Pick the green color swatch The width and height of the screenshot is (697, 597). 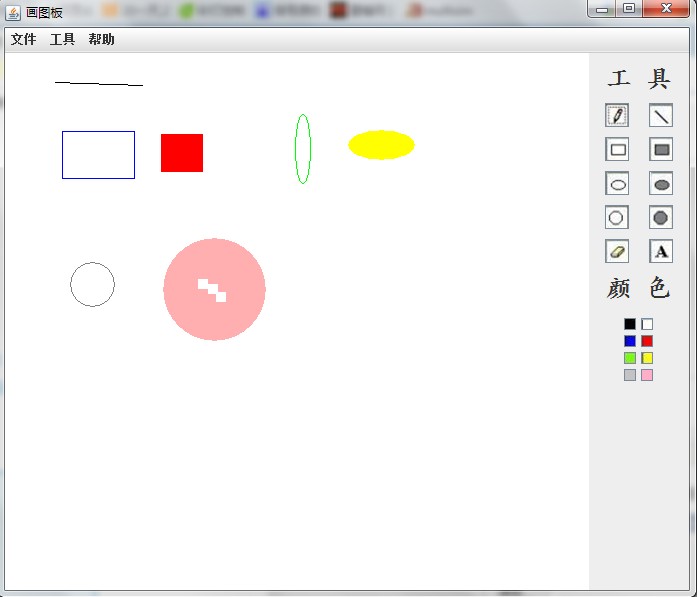(630, 358)
